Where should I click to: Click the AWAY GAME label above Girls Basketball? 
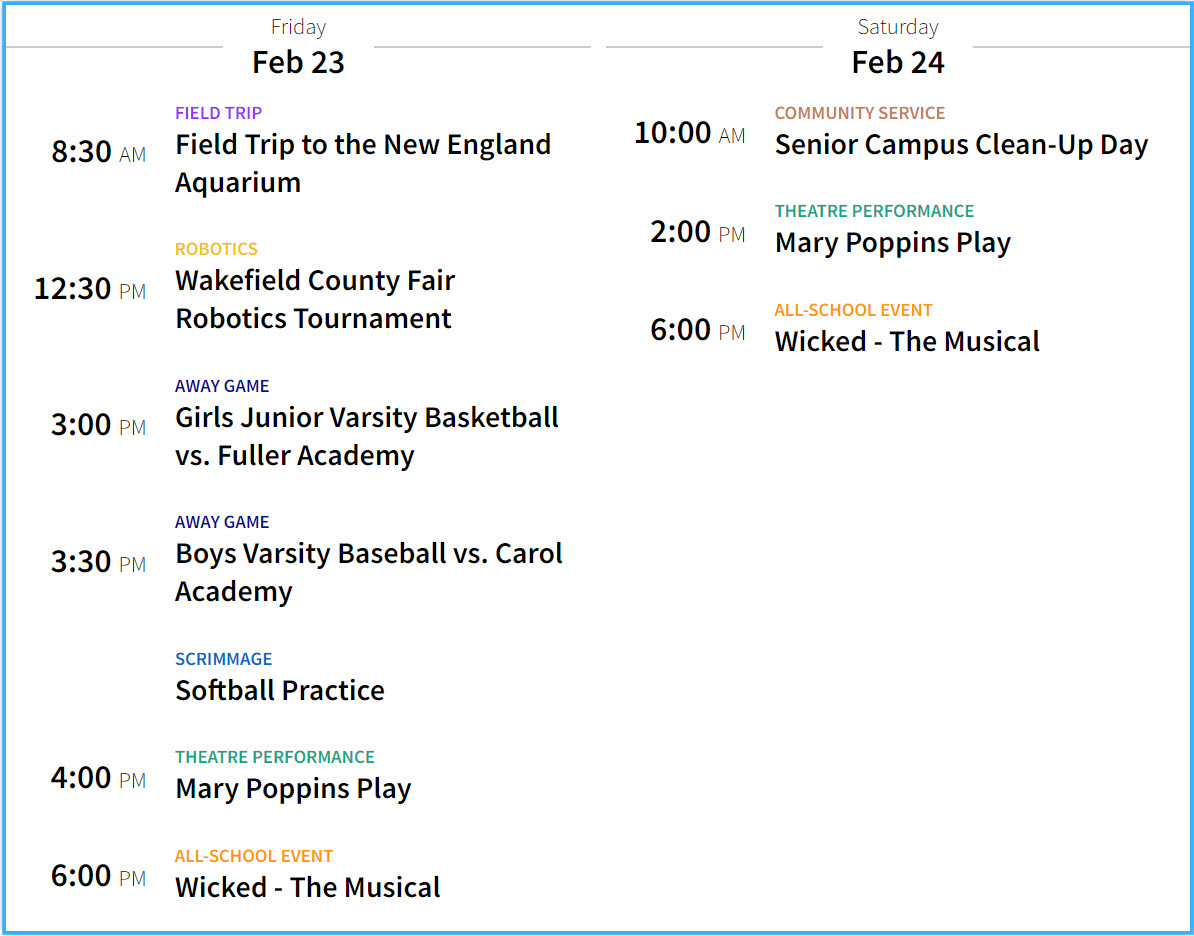coord(222,386)
